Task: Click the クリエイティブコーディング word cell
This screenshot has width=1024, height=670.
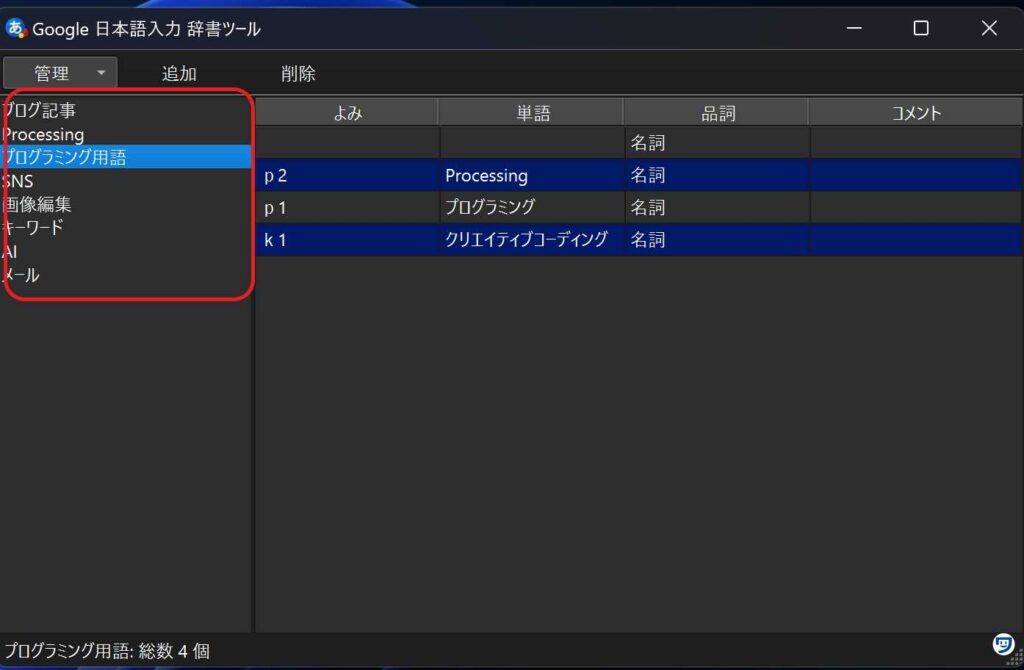Action: click(532, 240)
